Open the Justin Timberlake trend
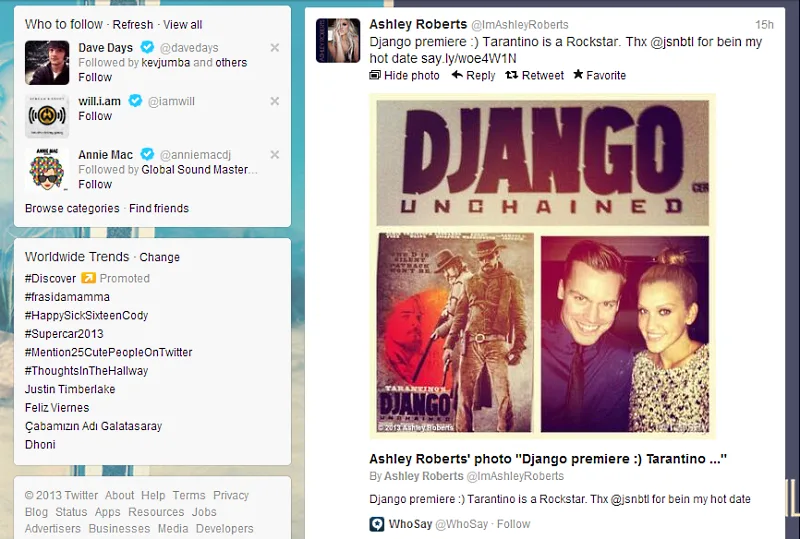 [70, 389]
